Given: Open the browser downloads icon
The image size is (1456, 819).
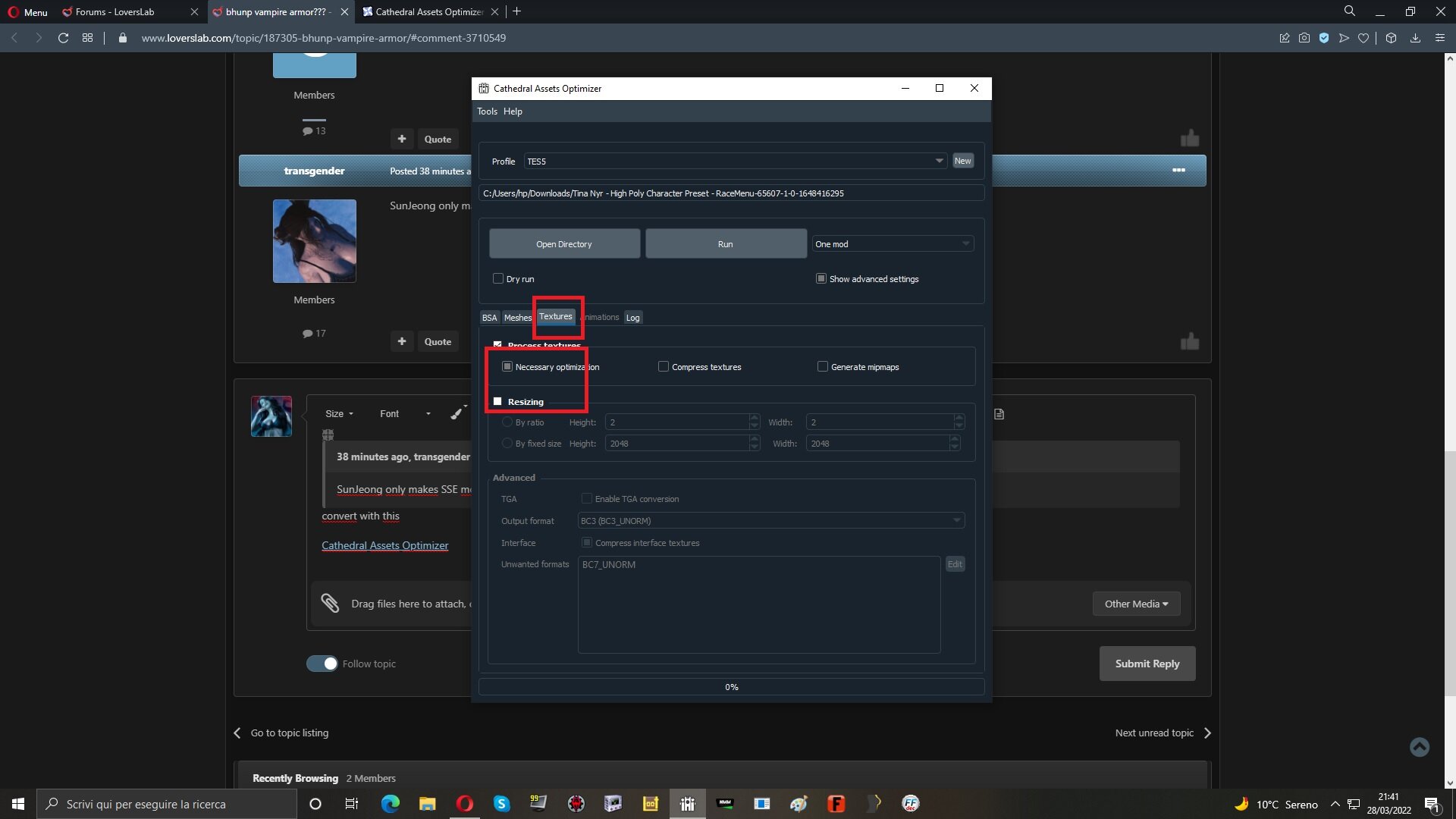Looking at the screenshot, I should coord(1415,38).
